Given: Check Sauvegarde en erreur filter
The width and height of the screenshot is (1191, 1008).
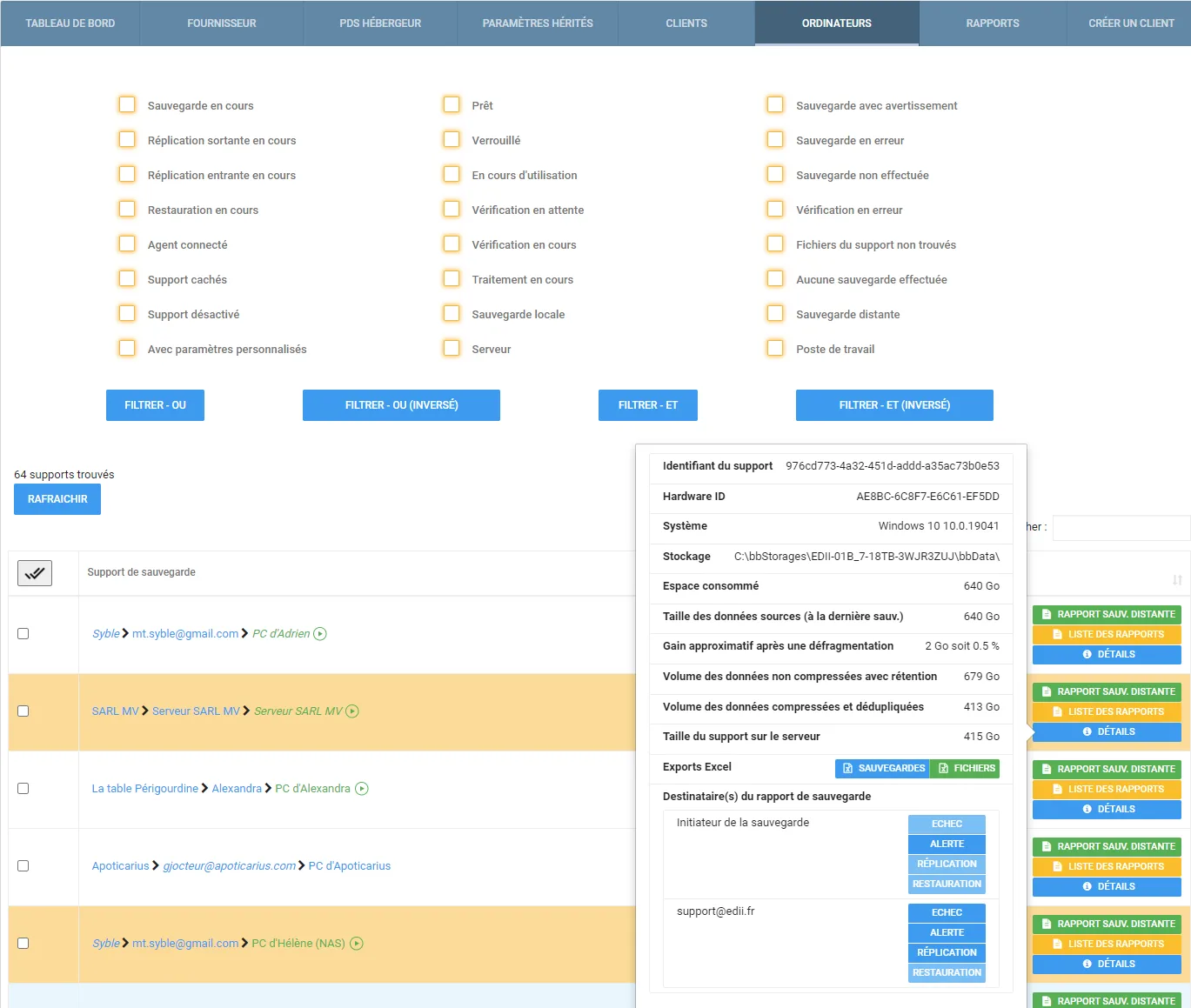Looking at the screenshot, I should pyautogui.click(x=775, y=139).
